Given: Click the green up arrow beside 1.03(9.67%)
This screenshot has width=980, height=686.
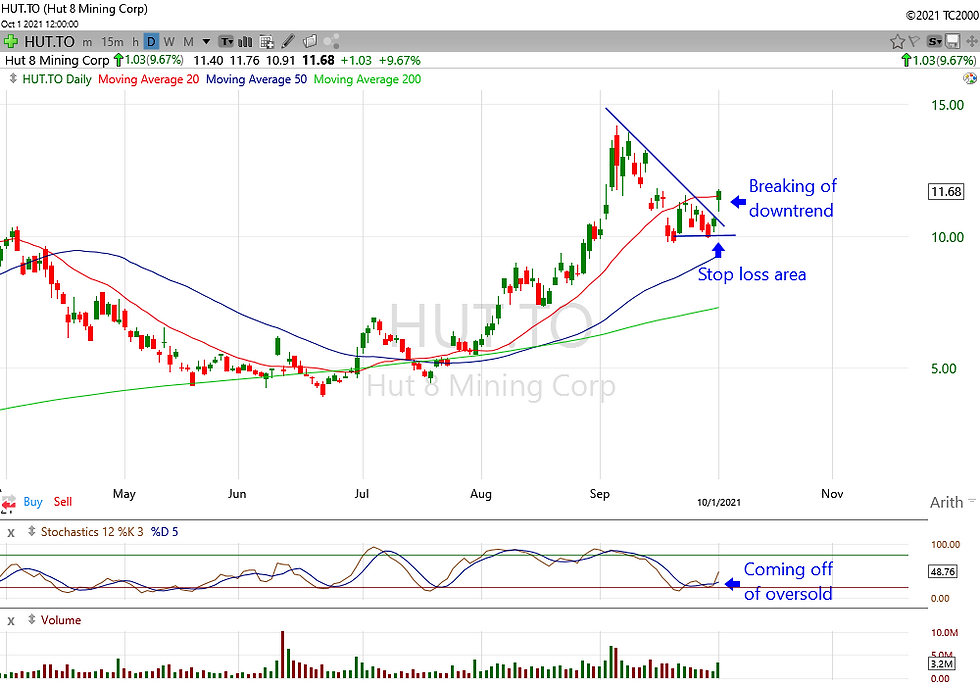Looking at the screenshot, I should click(x=118, y=61).
